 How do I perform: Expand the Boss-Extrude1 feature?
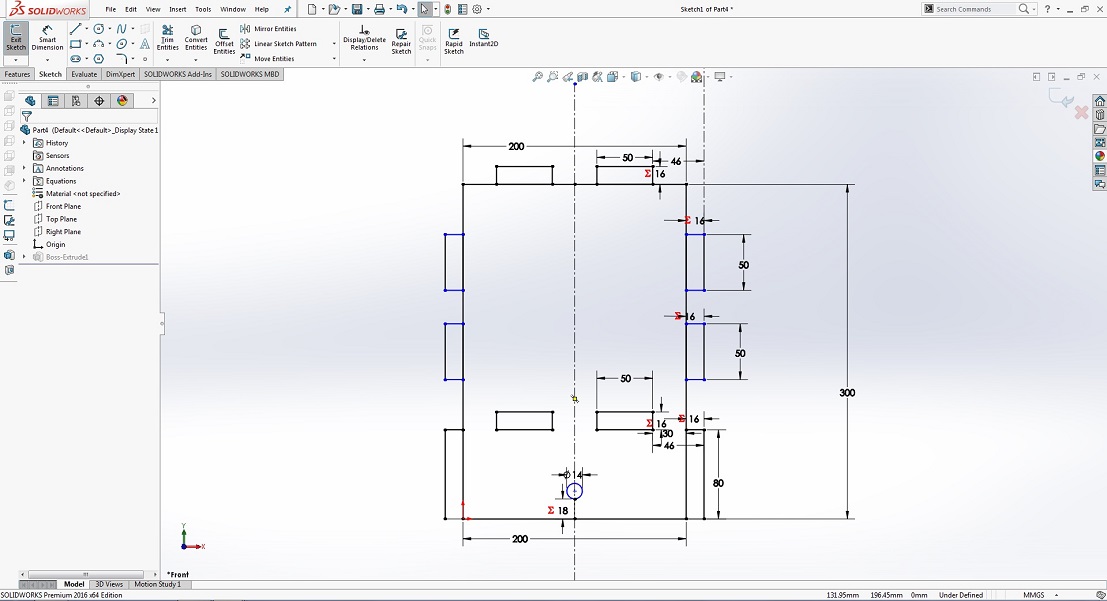pos(24,257)
